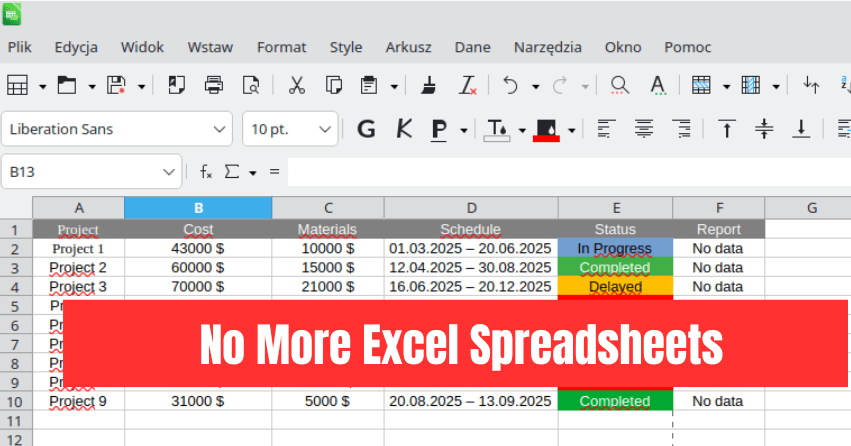Toggle bold formatting with G button
Viewport: 851px width, 446px height.
(x=366, y=129)
